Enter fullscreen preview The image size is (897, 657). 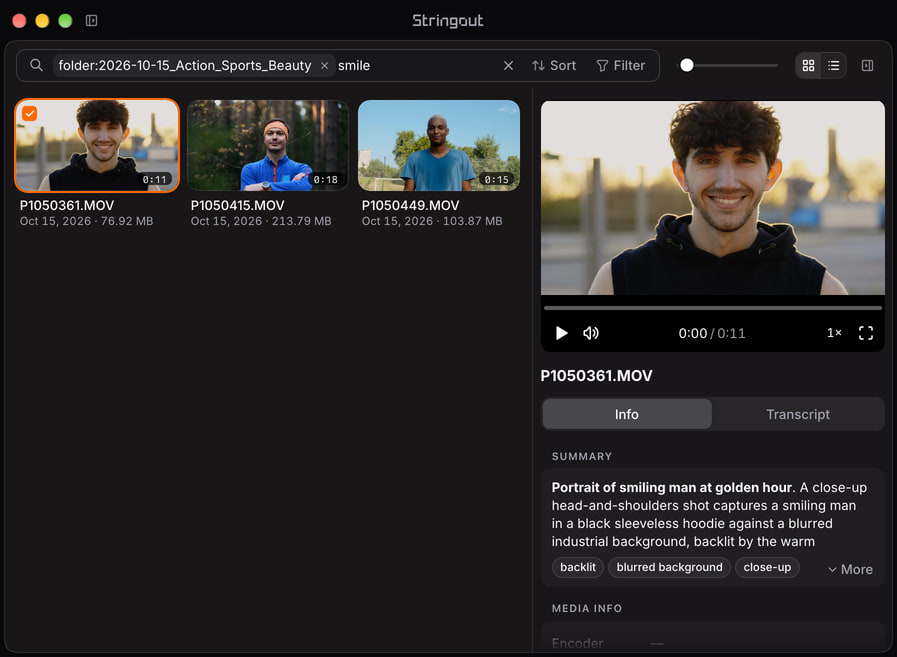coord(866,333)
